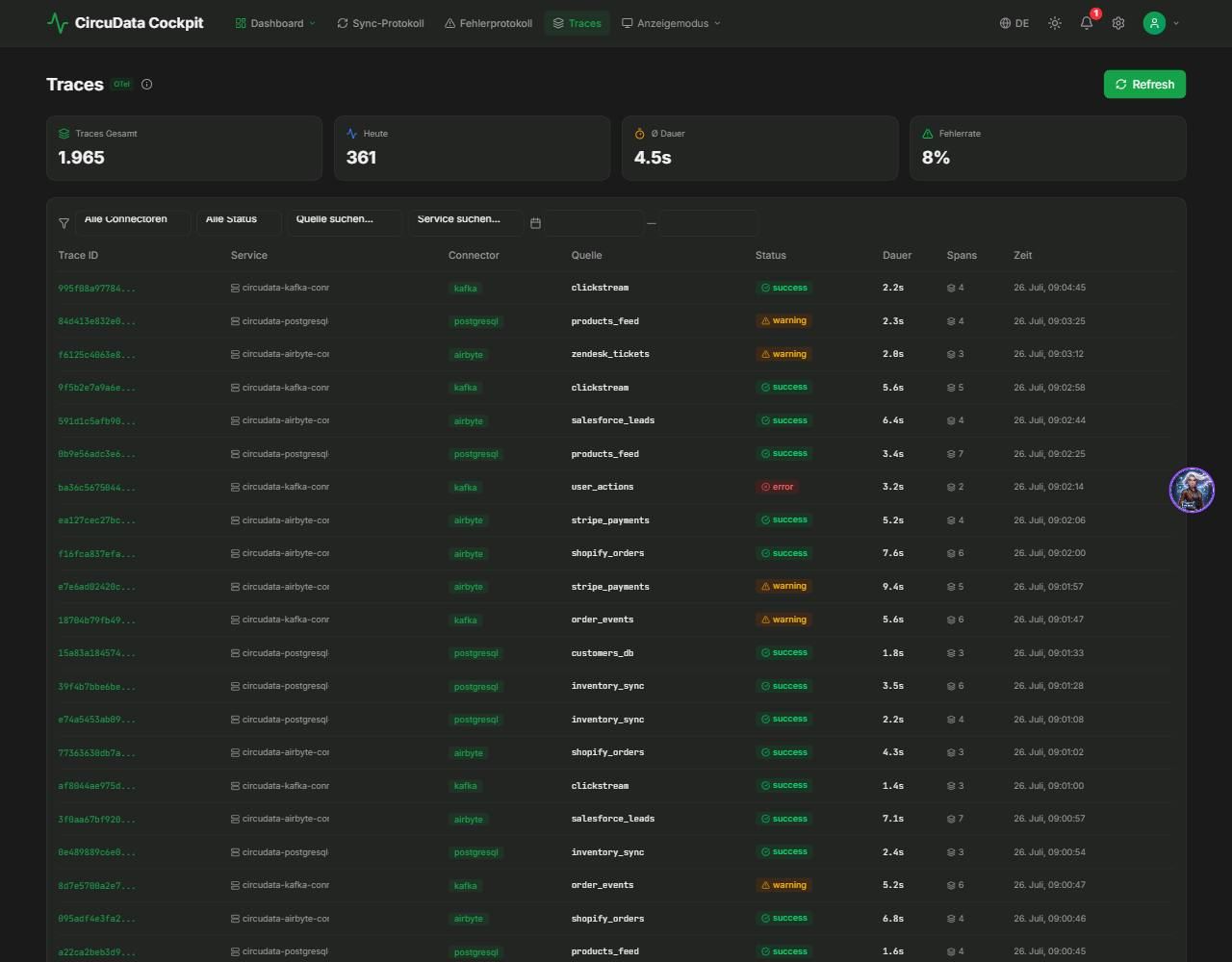Open the settings gear icon
The image size is (1232, 962).
click(x=1118, y=23)
